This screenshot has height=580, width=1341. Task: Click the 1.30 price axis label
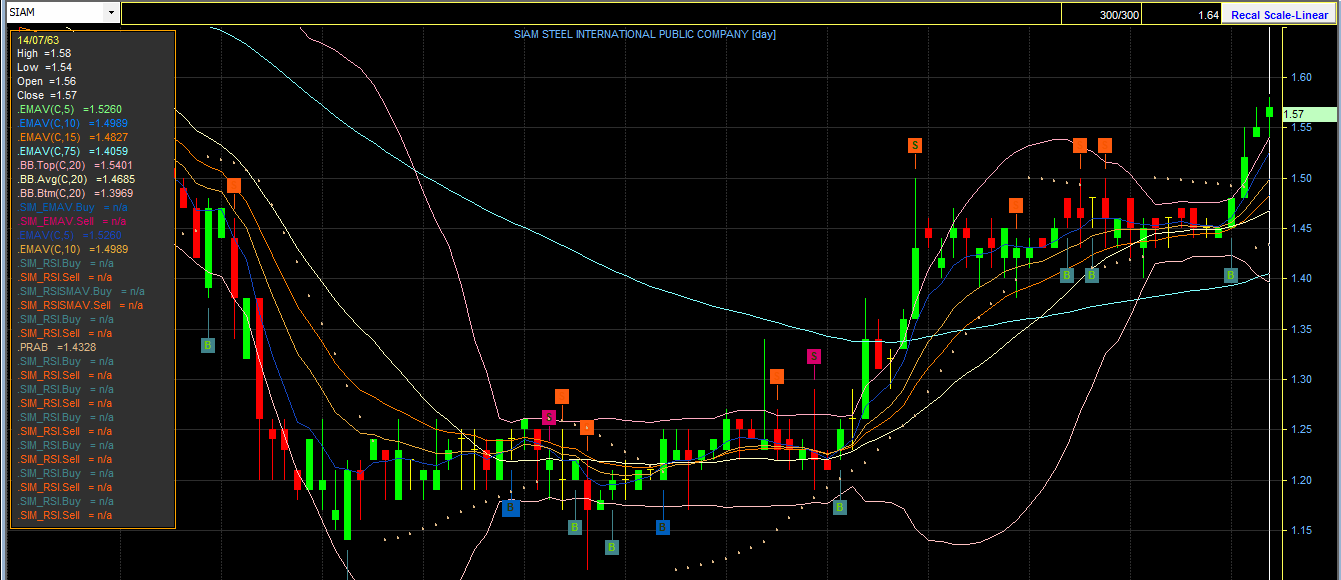[x=1300, y=379]
